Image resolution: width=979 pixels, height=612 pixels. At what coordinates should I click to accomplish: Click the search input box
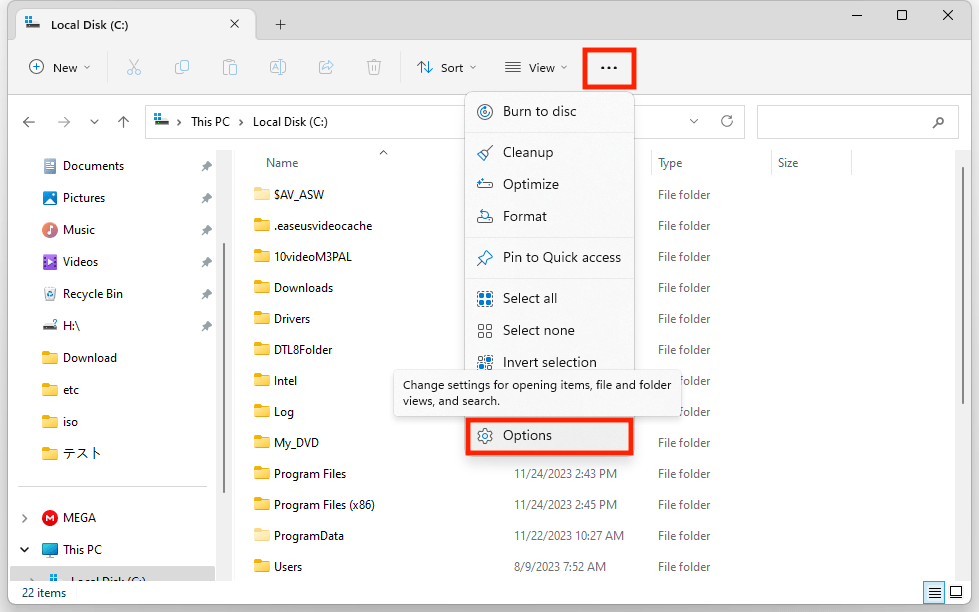coord(842,122)
